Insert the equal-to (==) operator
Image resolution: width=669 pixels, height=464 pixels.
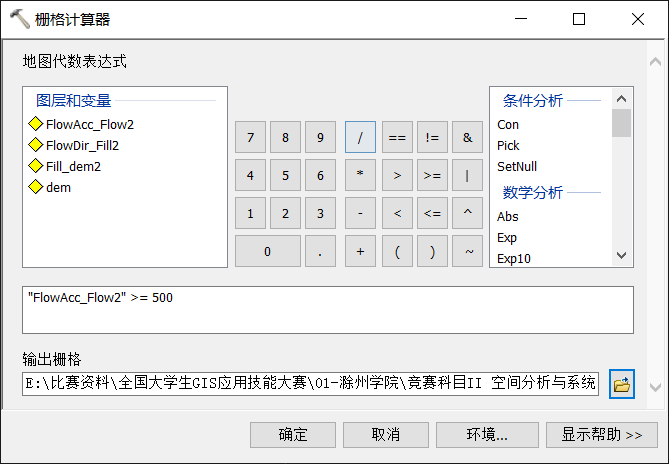click(397, 137)
